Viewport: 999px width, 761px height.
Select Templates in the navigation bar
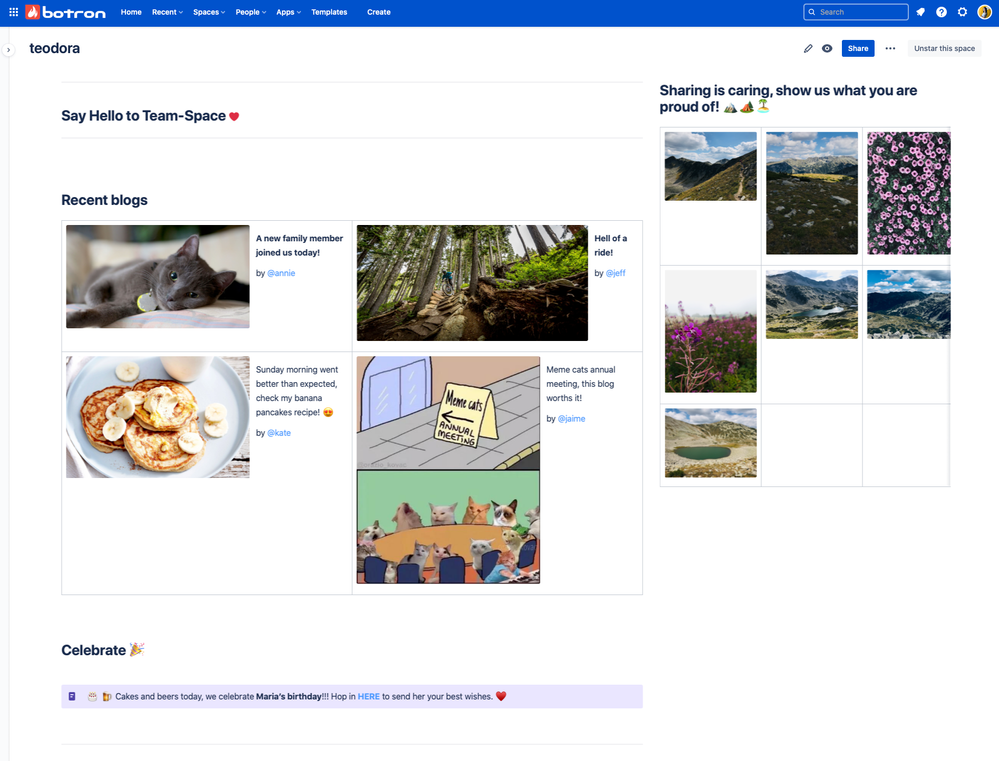coord(328,12)
